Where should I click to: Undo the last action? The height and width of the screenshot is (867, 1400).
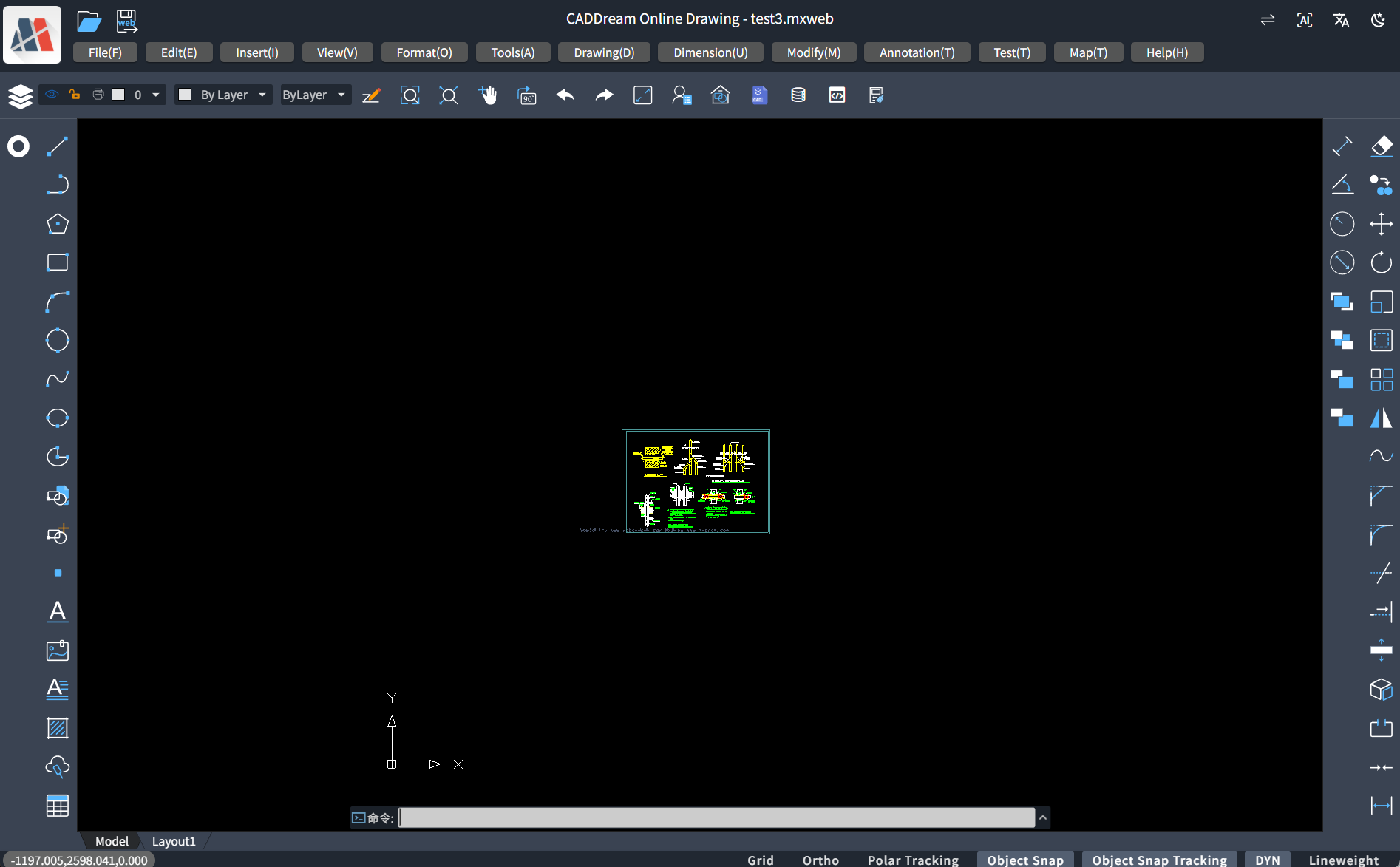[565, 95]
